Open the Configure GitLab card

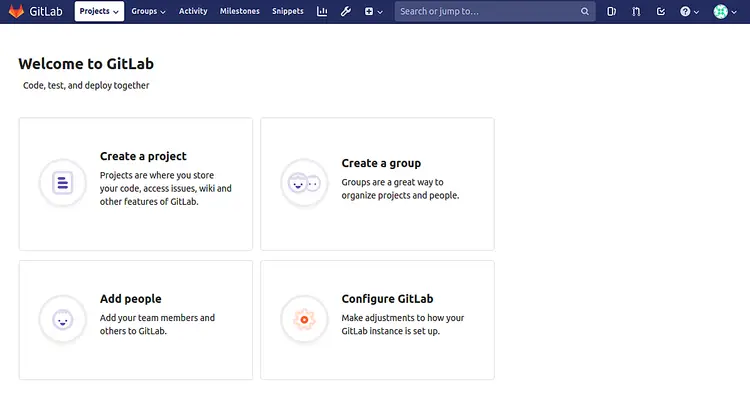coord(377,319)
